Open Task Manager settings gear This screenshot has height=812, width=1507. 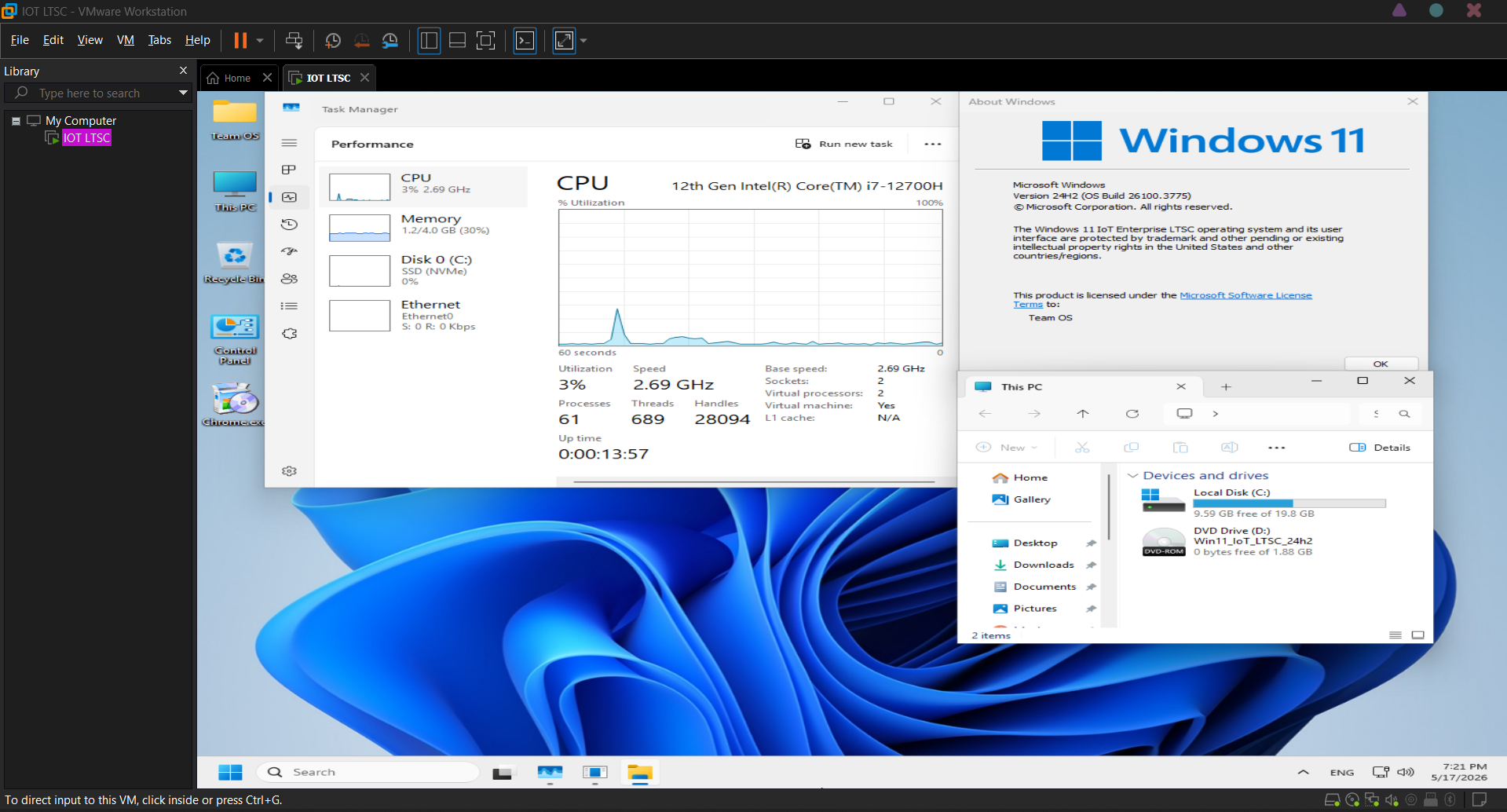click(289, 471)
